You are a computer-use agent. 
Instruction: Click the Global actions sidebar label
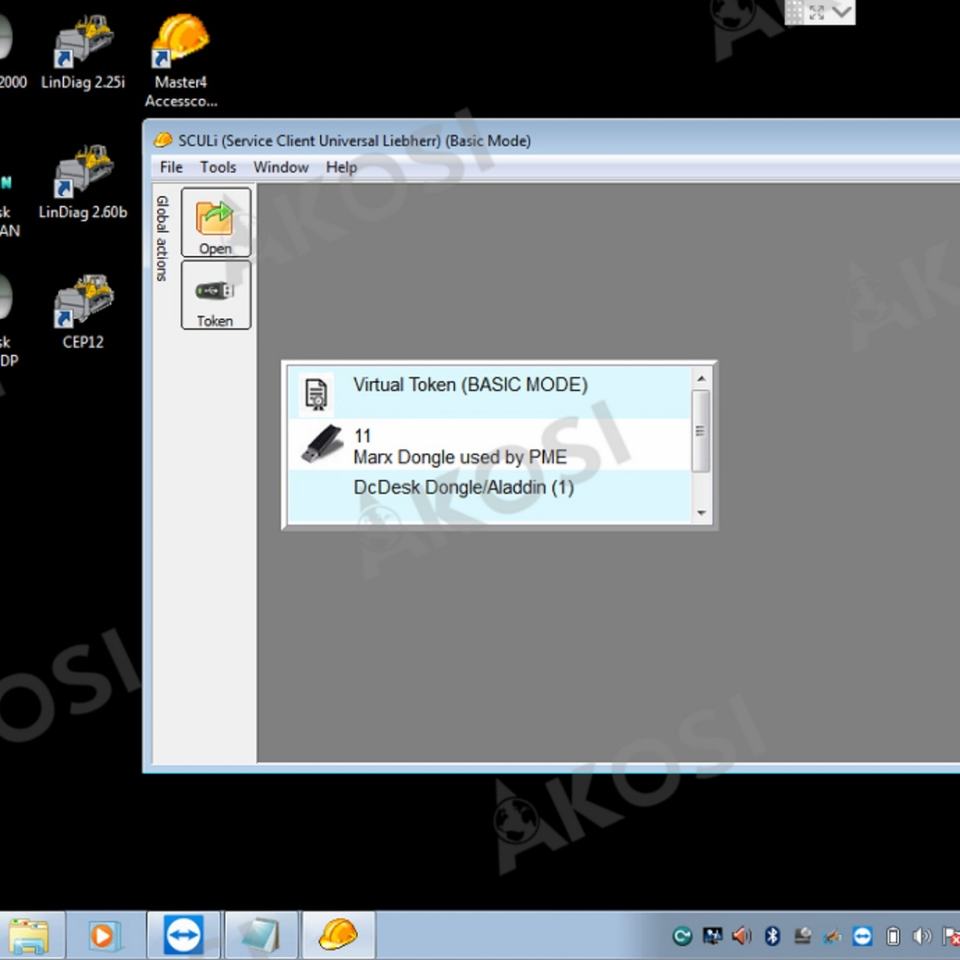(x=162, y=238)
